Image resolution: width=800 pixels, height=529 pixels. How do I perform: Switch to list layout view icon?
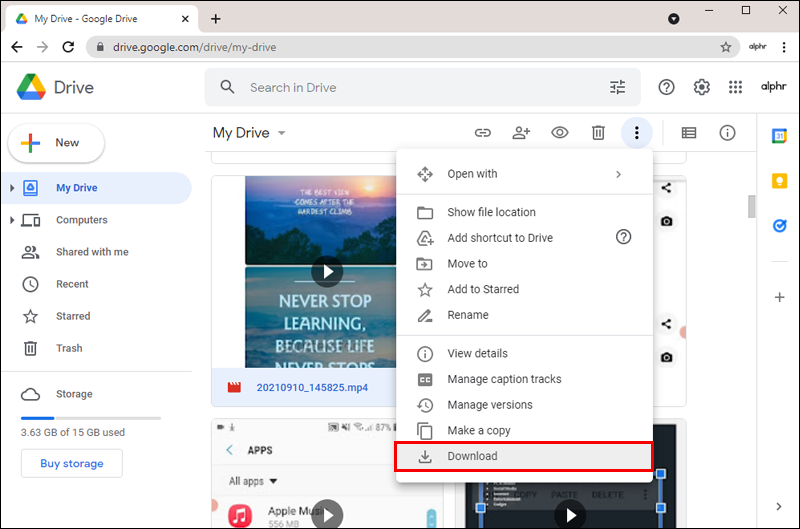pos(689,133)
